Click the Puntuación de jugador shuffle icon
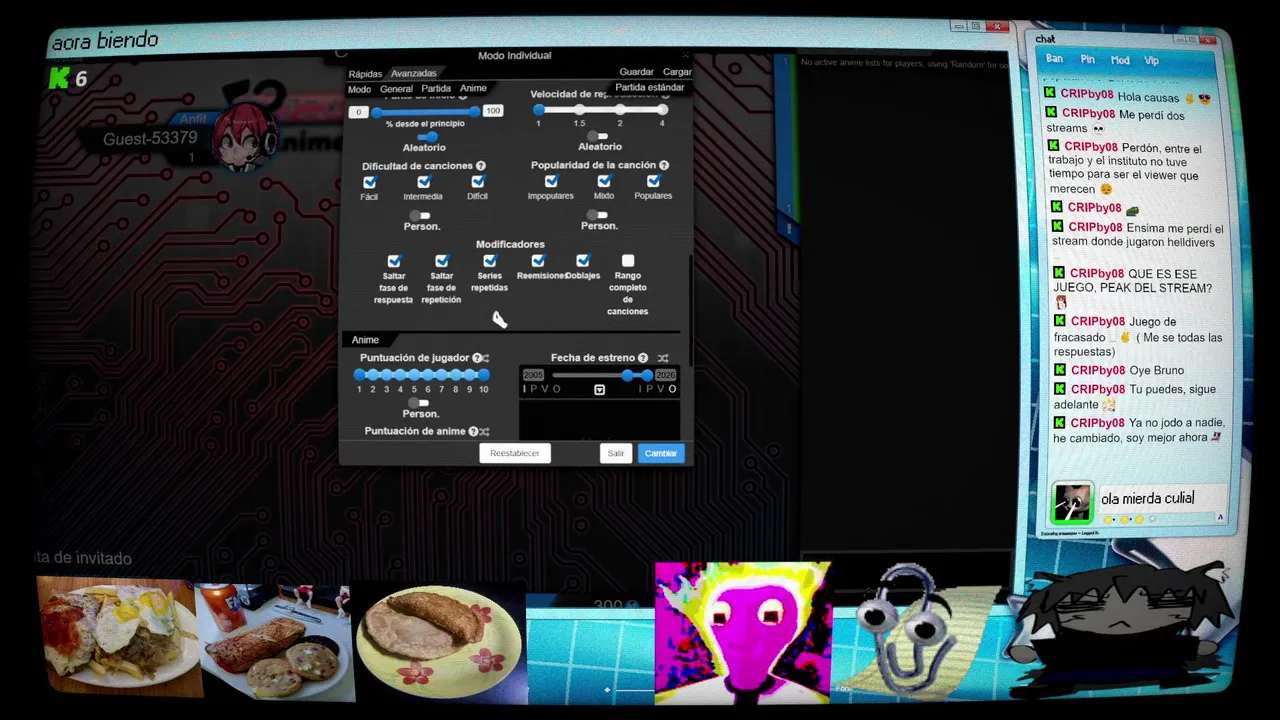 coord(486,358)
